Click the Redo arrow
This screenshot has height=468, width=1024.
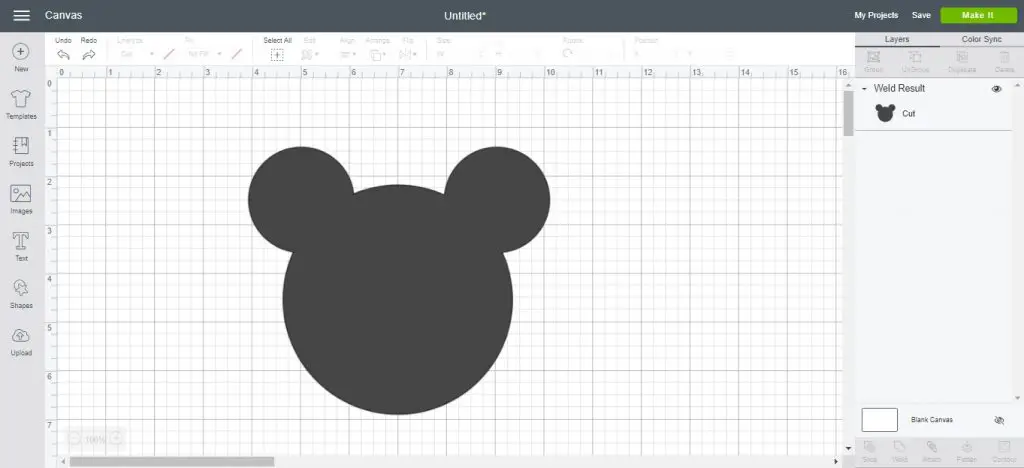pyautogui.click(x=89, y=55)
